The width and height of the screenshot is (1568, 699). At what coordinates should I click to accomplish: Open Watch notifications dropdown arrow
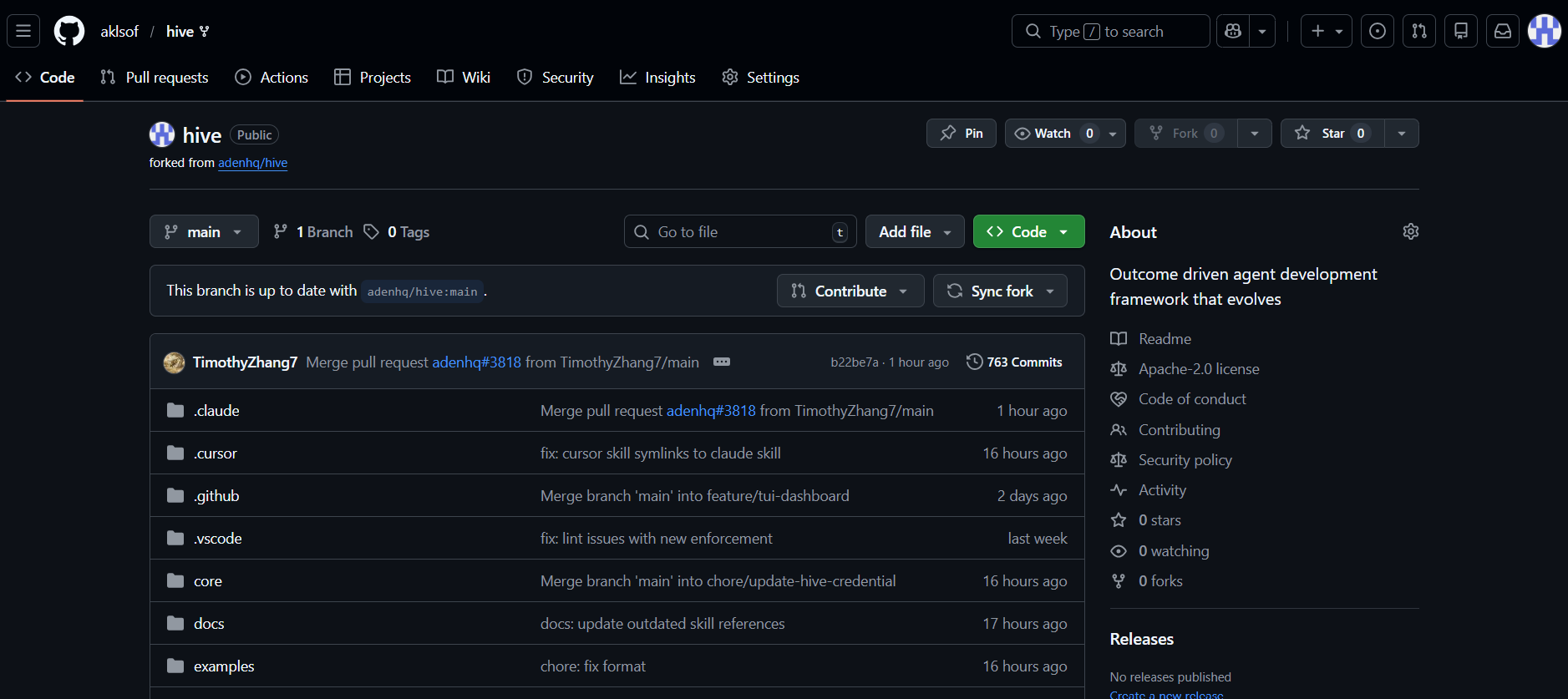(1113, 134)
